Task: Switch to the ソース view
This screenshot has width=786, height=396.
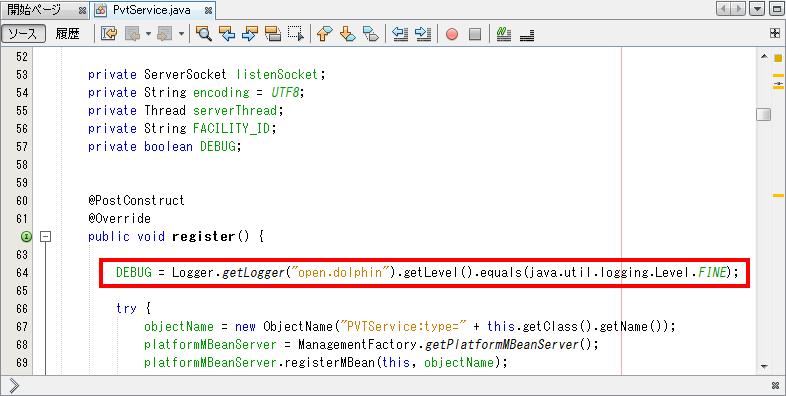Action: click(x=23, y=34)
